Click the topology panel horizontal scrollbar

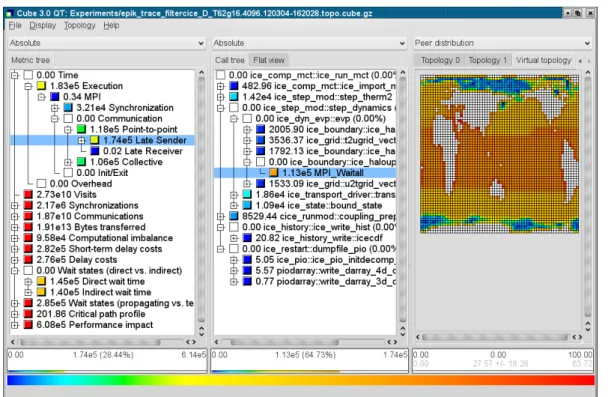496,337
